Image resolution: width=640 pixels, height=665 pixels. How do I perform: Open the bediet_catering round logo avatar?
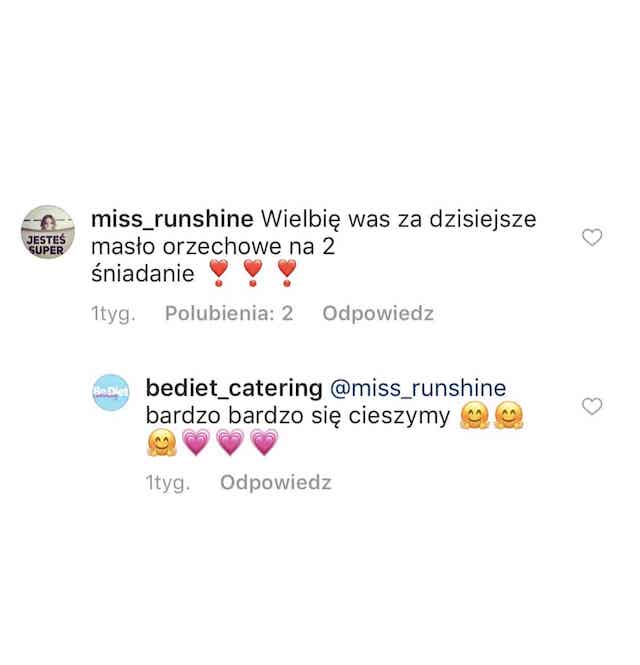click(111, 393)
